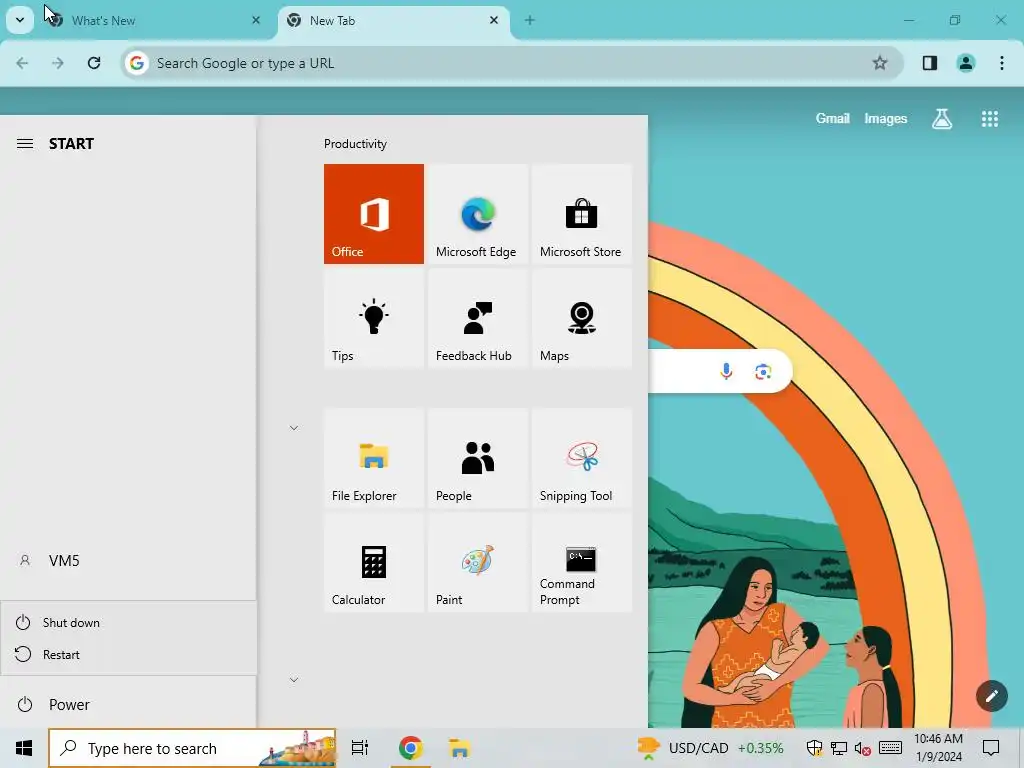Click the network tray icon
1024x768 pixels.
(839, 748)
